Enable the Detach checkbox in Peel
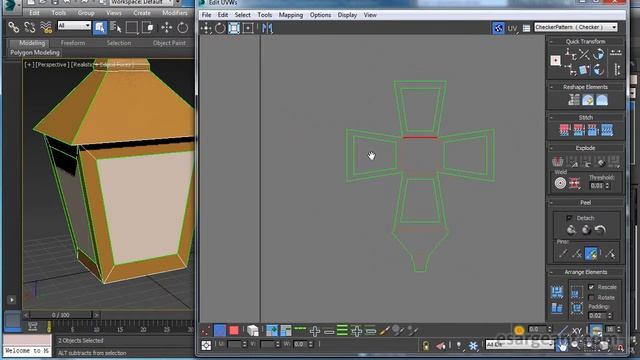Image resolution: width=640 pixels, height=360 pixels. click(x=569, y=218)
